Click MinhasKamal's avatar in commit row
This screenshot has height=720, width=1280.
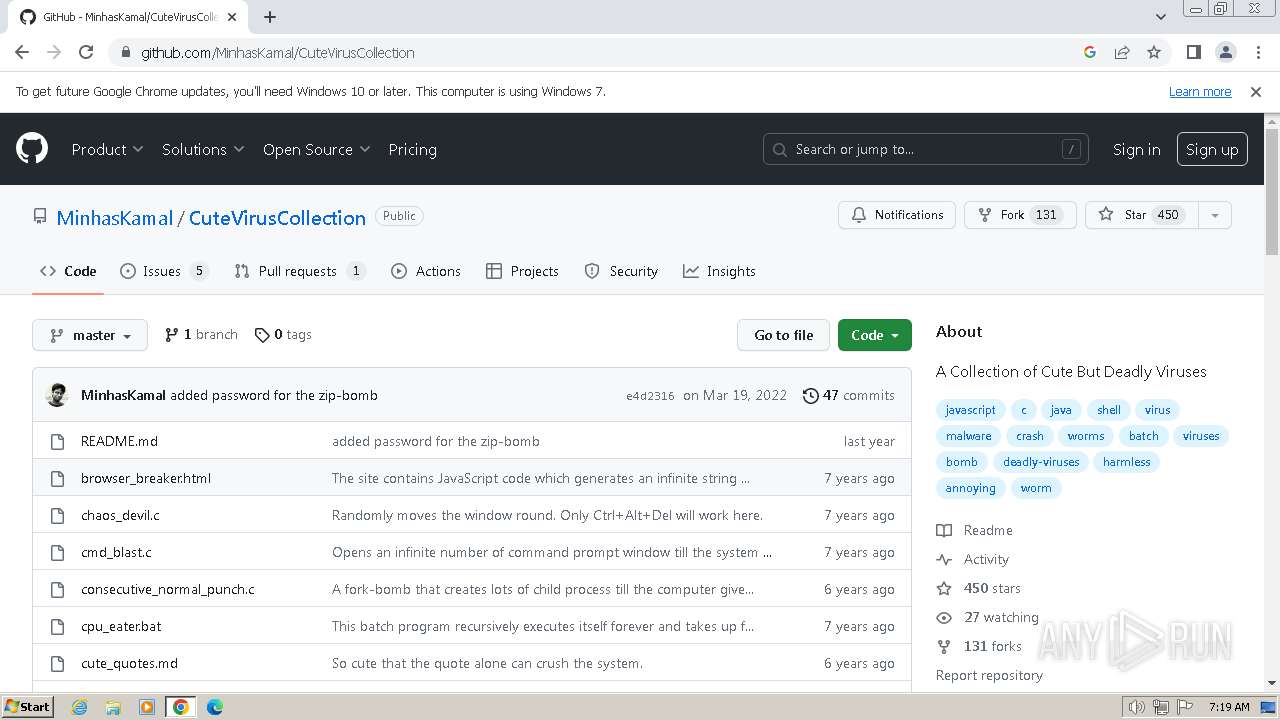pos(57,395)
